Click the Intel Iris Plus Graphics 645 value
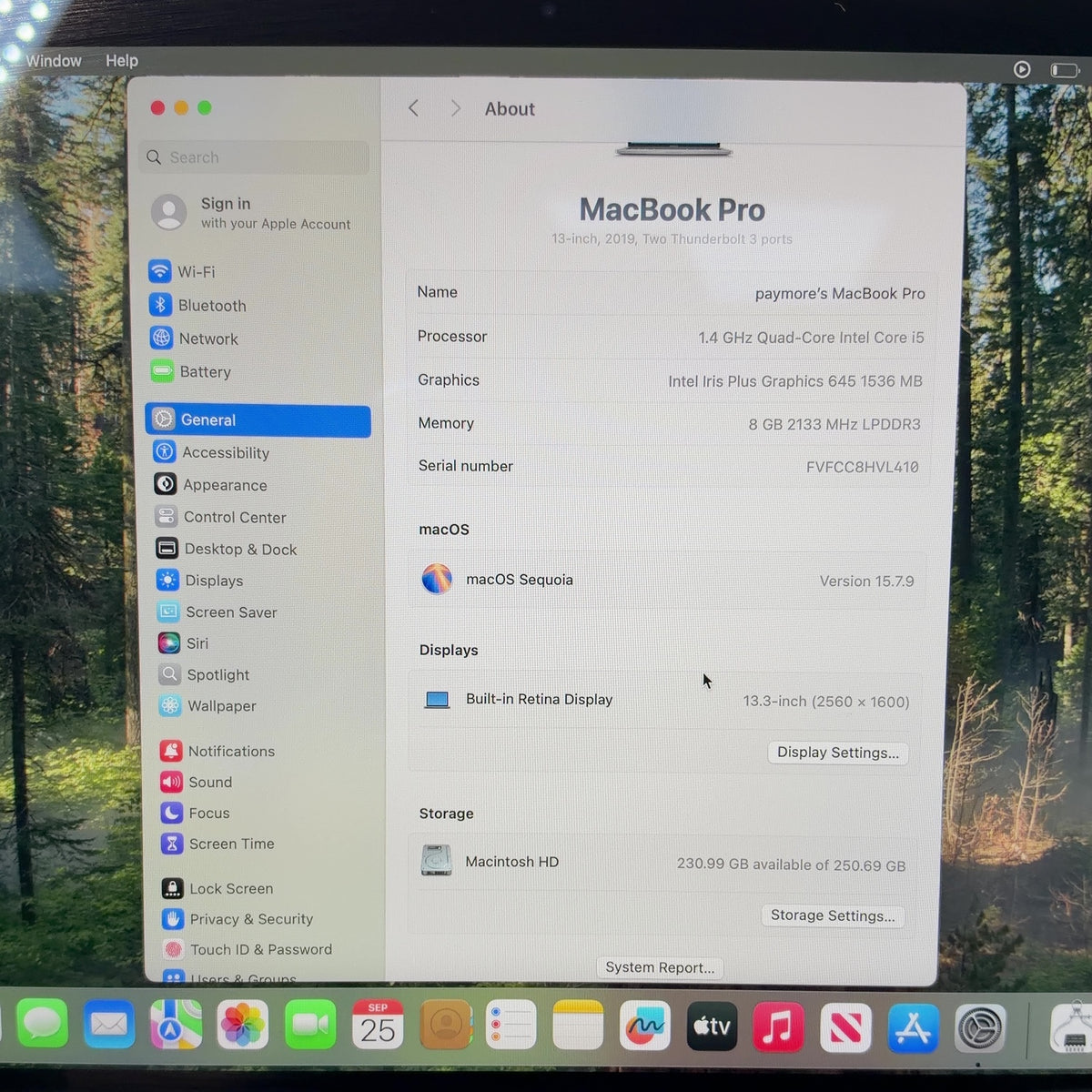This screenshot has width=1092, height=1092. 795,381
